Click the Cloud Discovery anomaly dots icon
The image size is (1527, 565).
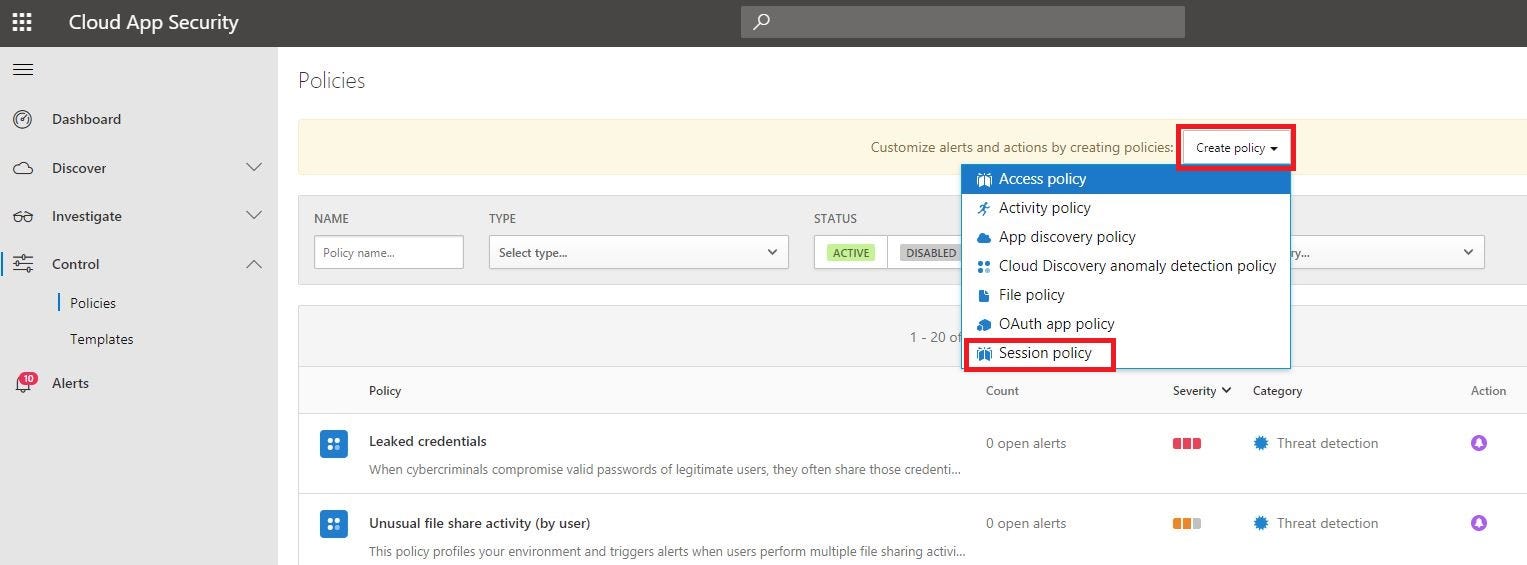click(984, 266)
